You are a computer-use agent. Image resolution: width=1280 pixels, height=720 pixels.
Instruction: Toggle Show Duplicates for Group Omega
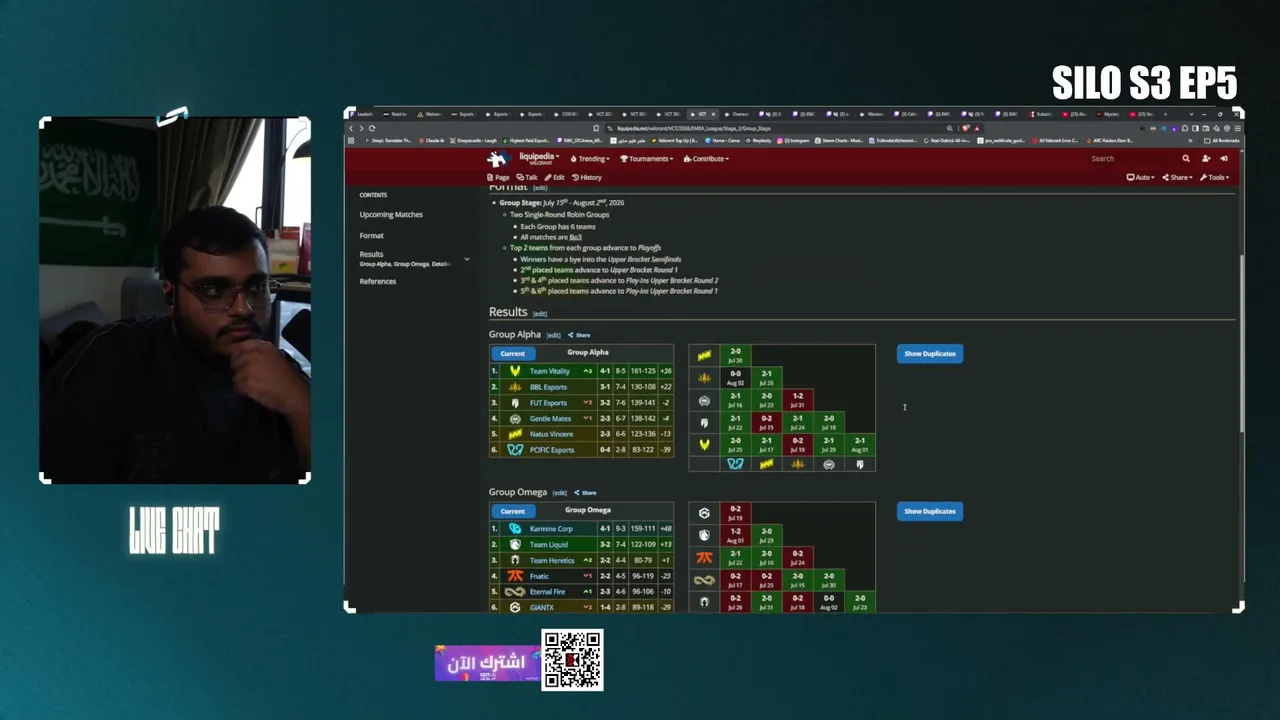pos(930,511)
